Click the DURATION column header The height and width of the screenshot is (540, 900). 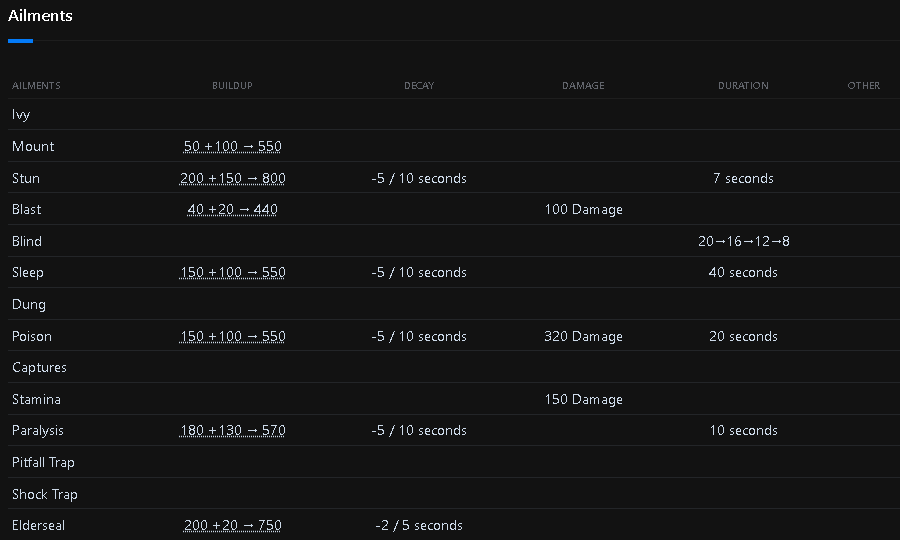tap(743, 86)
